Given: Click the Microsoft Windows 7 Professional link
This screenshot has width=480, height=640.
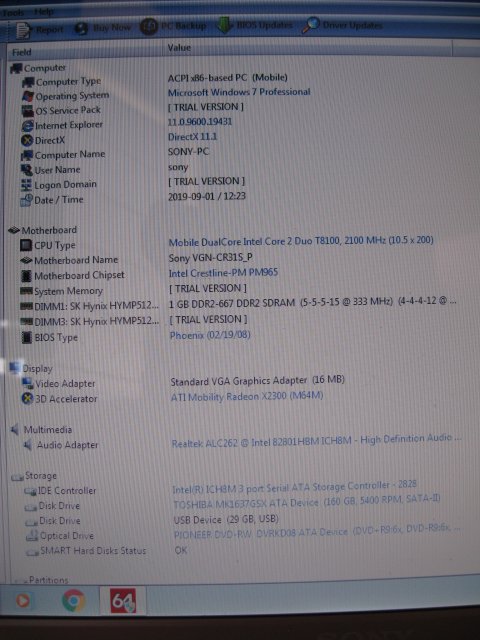Looking at the screenshot, I should pyautogui.click(x=239, y=92).
